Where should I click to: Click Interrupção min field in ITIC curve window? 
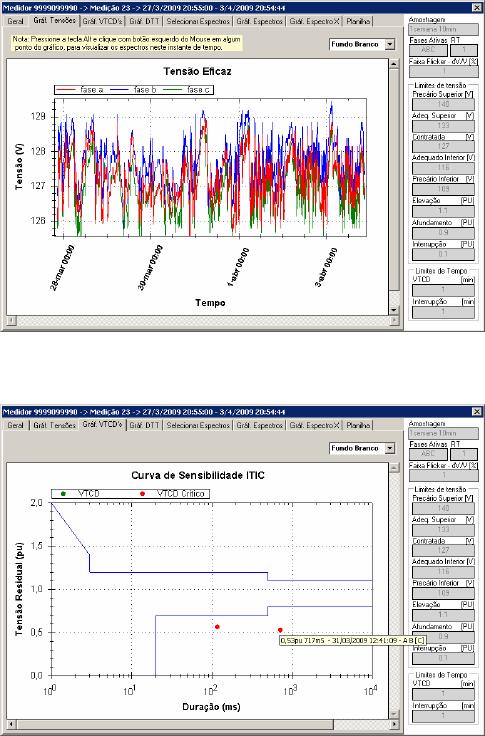tap(444, 716)
